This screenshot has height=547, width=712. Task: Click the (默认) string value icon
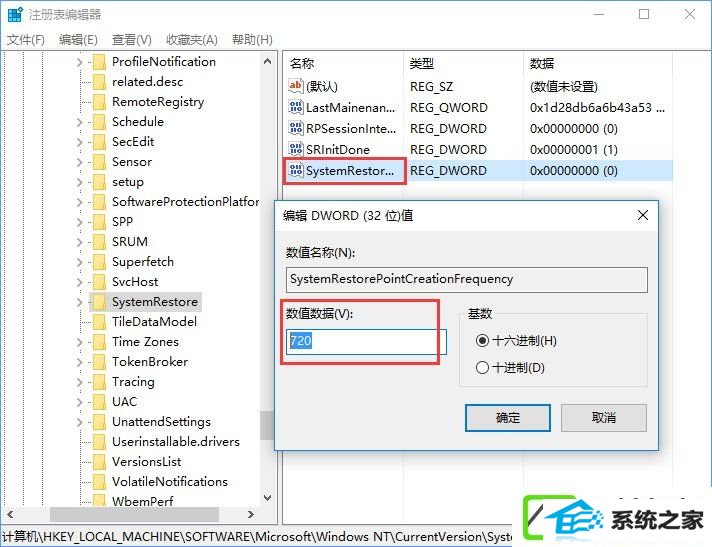click(296, 86)
